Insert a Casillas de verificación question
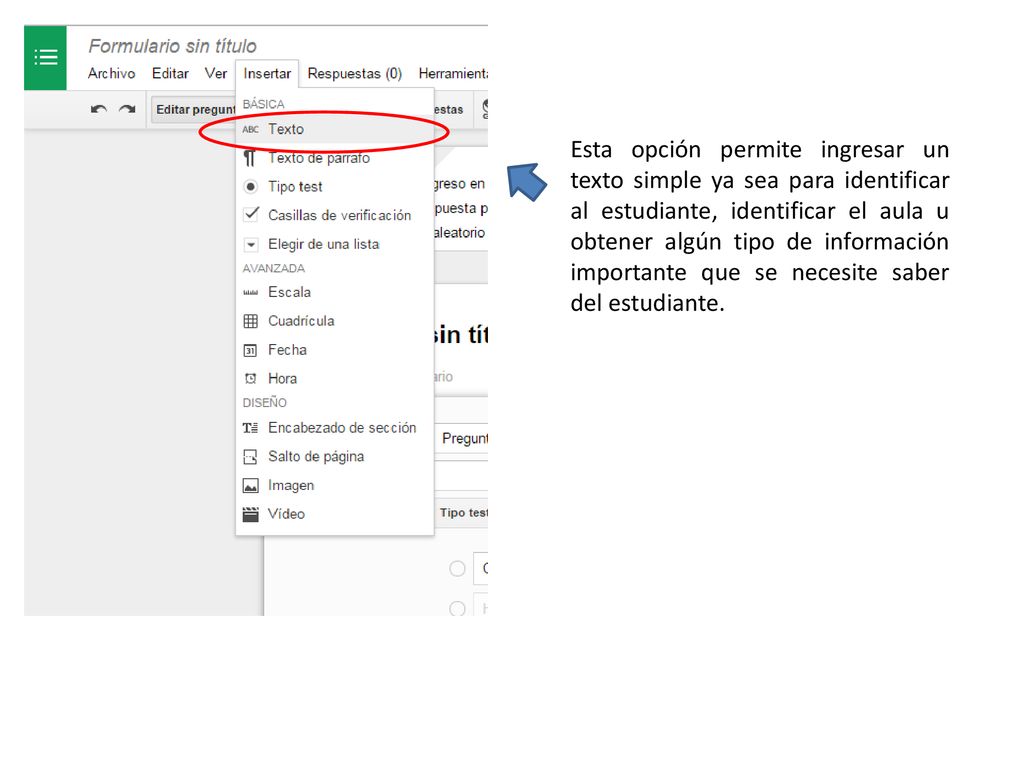 tap(335, 216)
